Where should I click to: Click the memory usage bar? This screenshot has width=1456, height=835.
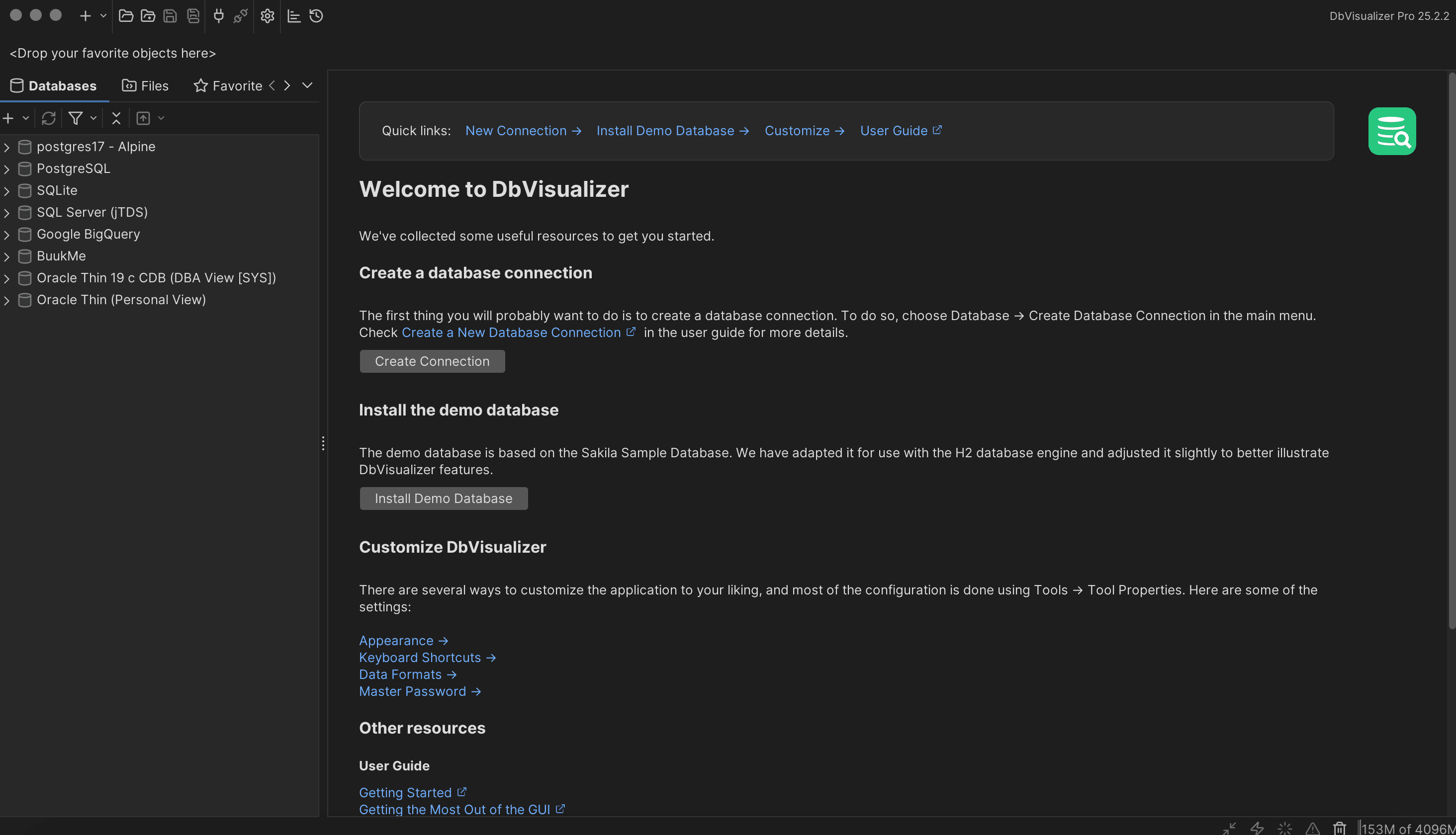(1408, 829)
